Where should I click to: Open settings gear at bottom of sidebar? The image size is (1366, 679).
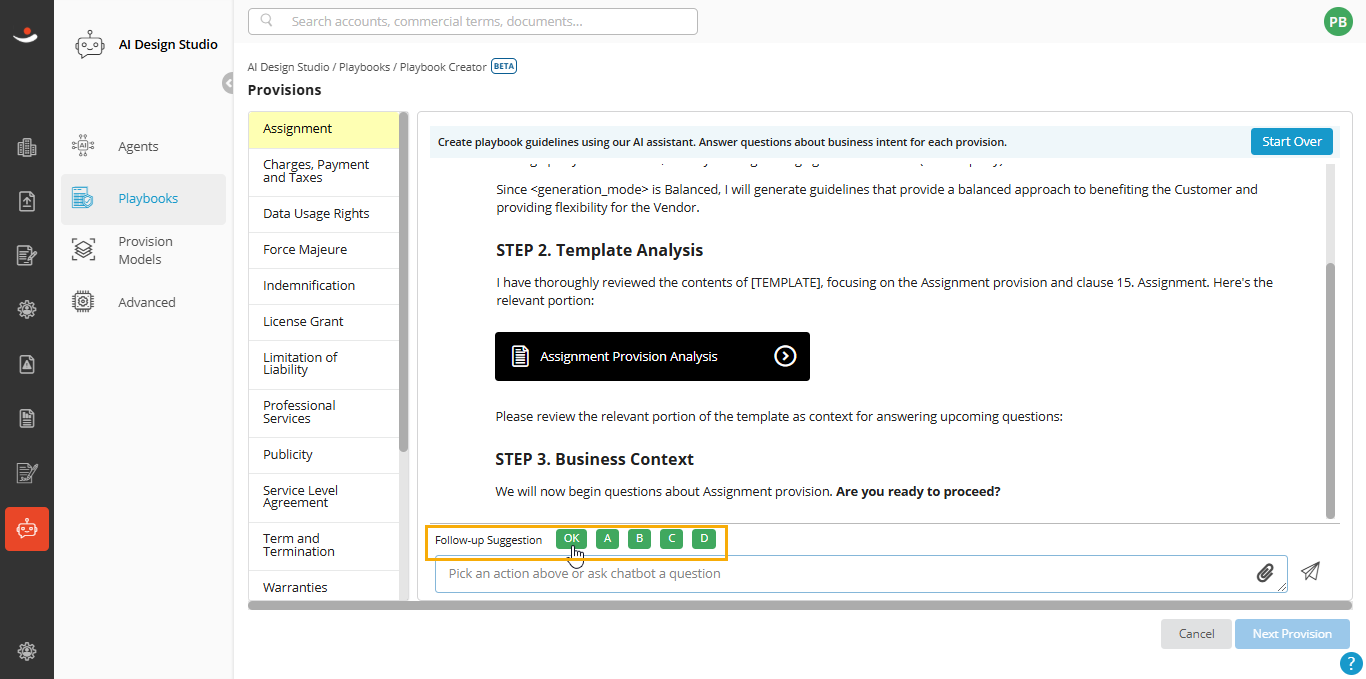27,651
